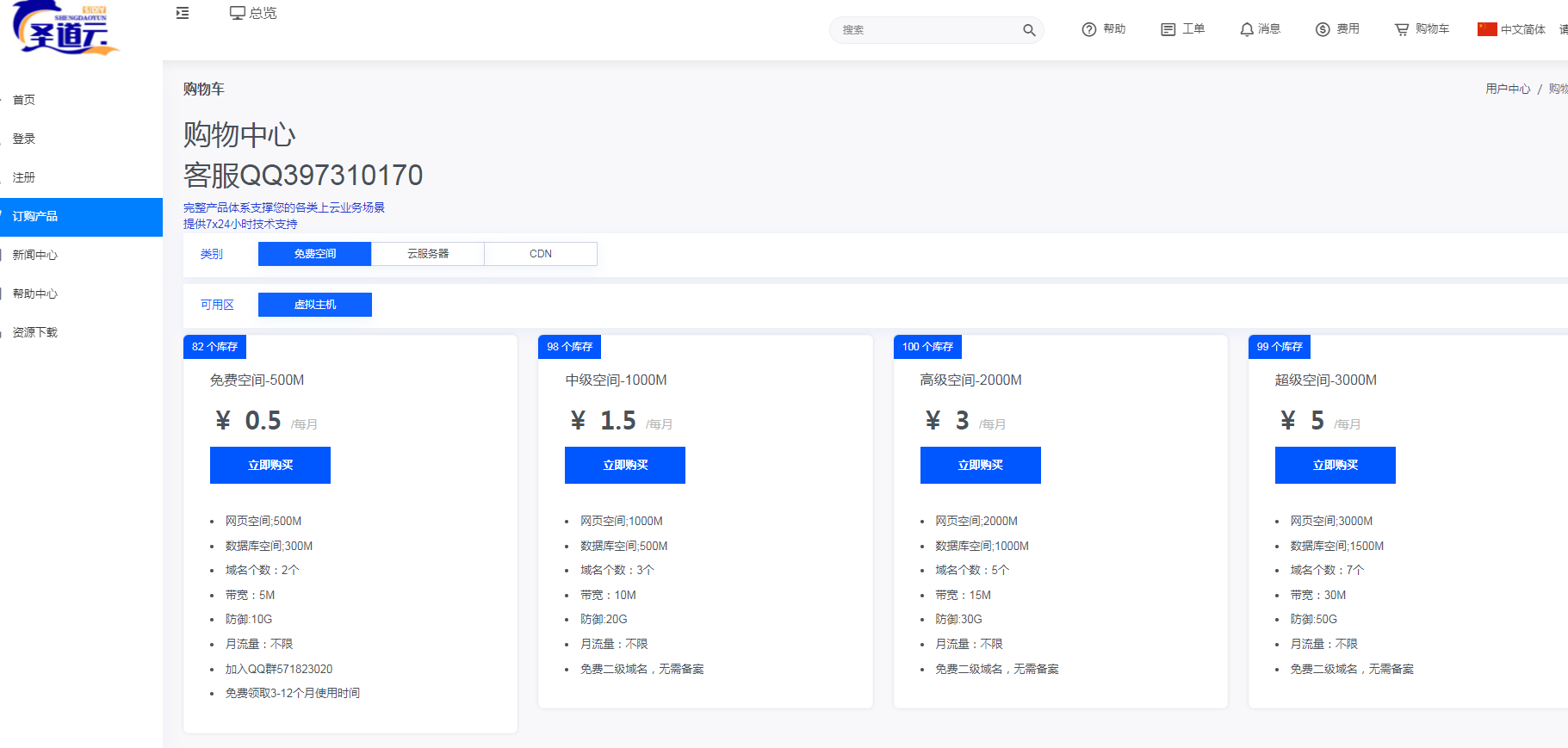
Task: Open the 工单 ticket icon
Action: (x=1168, y=29)
